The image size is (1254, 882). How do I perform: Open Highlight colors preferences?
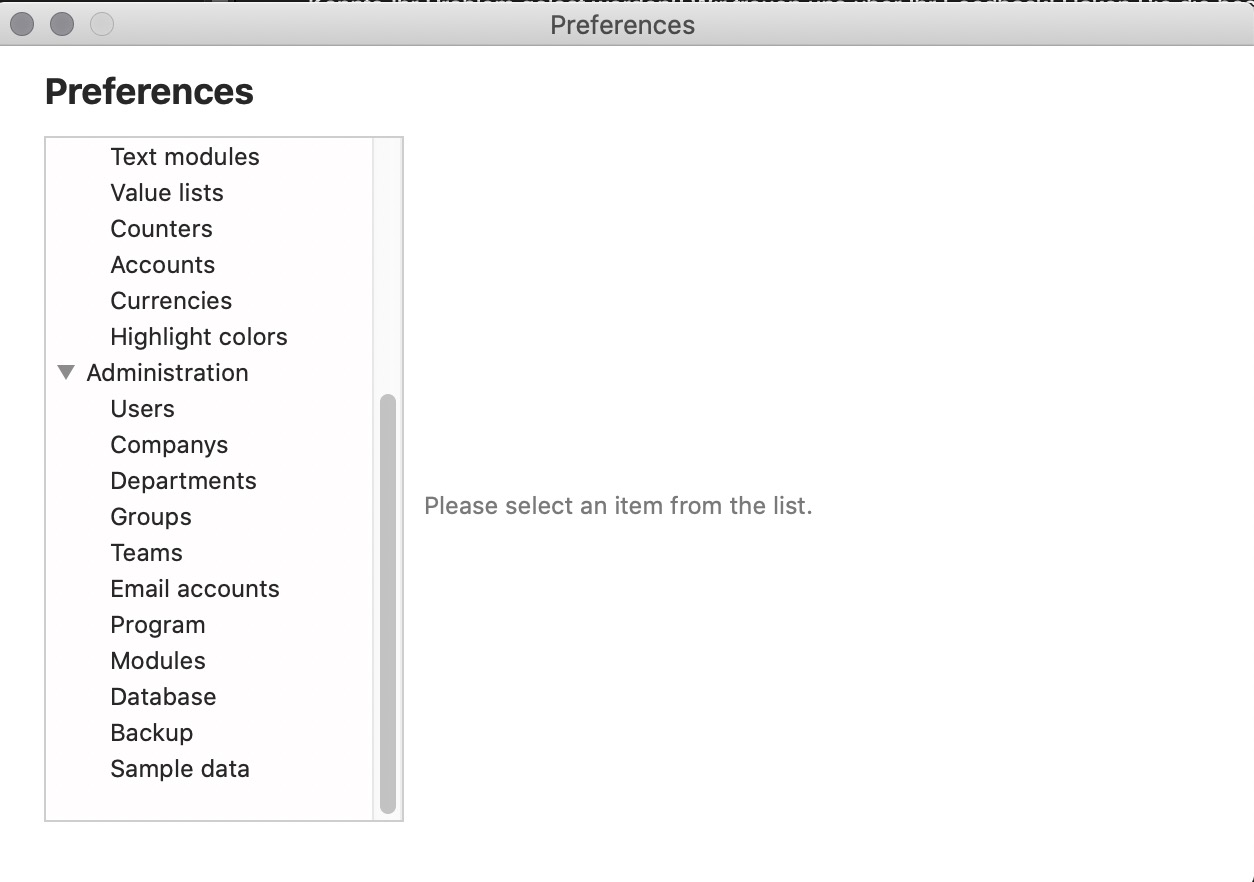tap(199, 337)
